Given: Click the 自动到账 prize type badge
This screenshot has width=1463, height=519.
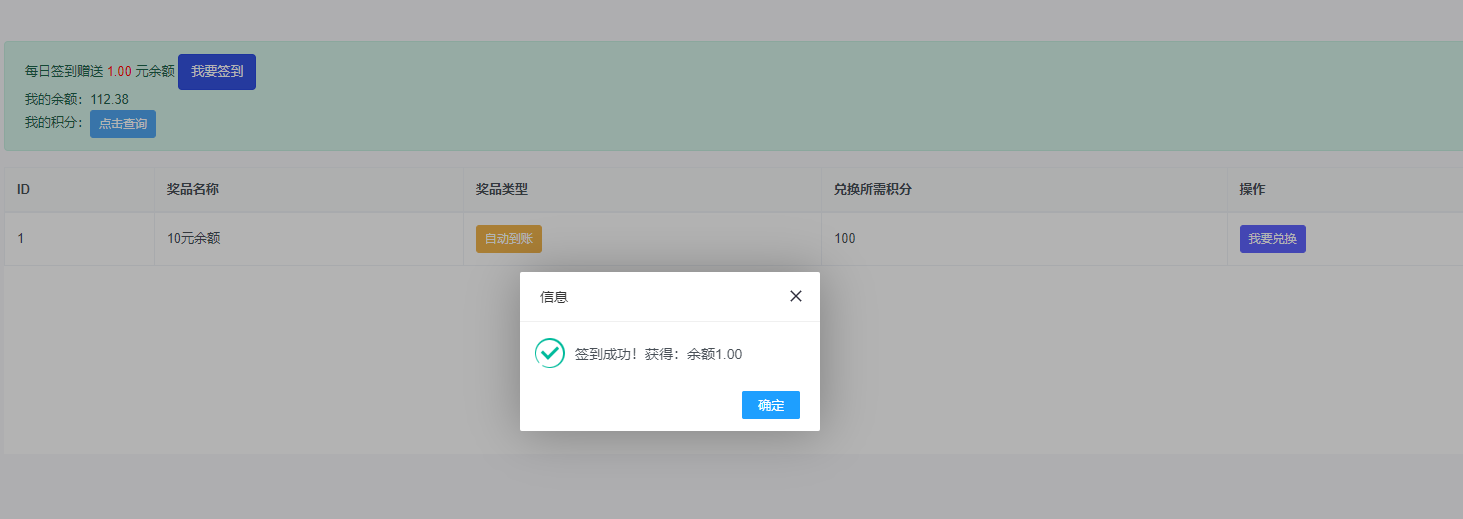Looking at the screenshot, I should 508,239.
